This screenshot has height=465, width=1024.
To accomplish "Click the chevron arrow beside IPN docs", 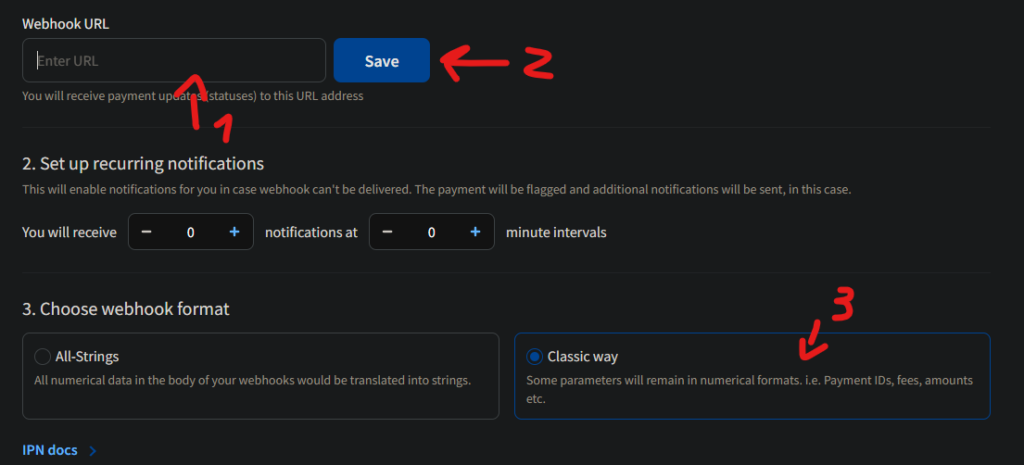I will tap(93, 451).
